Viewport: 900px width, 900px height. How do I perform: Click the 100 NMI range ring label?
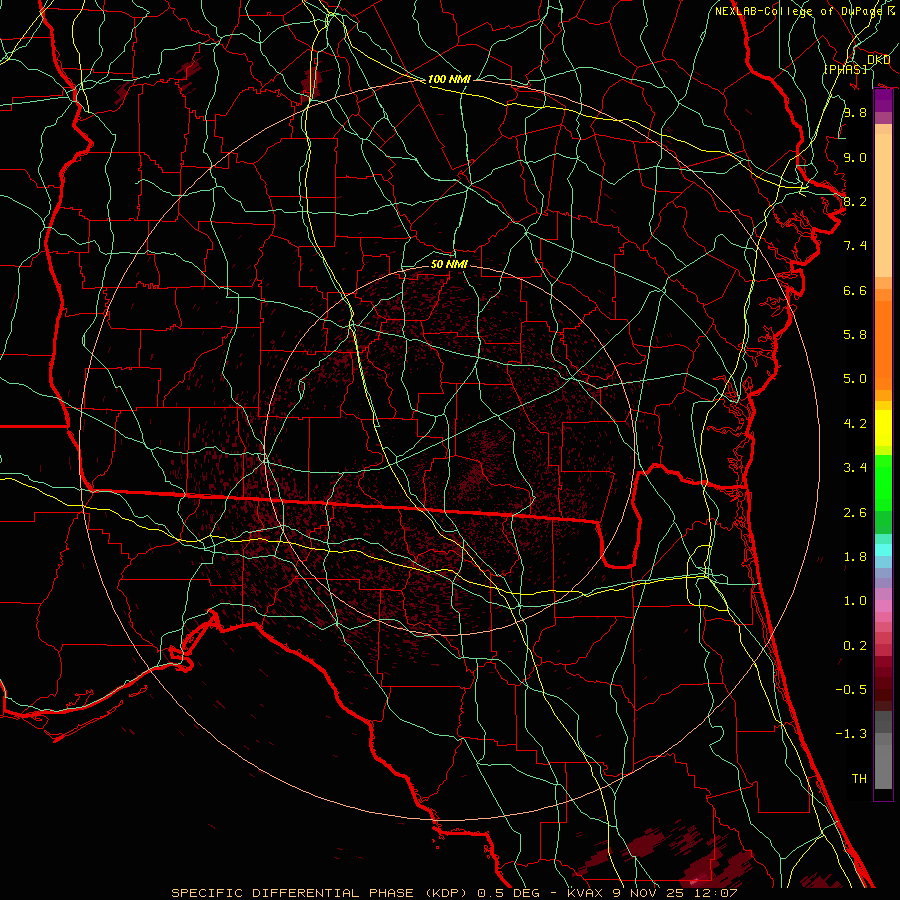449,79
